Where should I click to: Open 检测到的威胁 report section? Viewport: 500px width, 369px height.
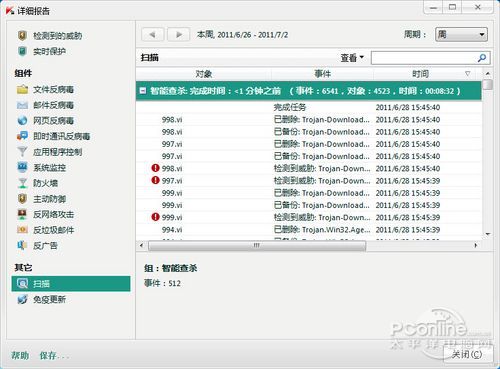[x=57, y=36]
